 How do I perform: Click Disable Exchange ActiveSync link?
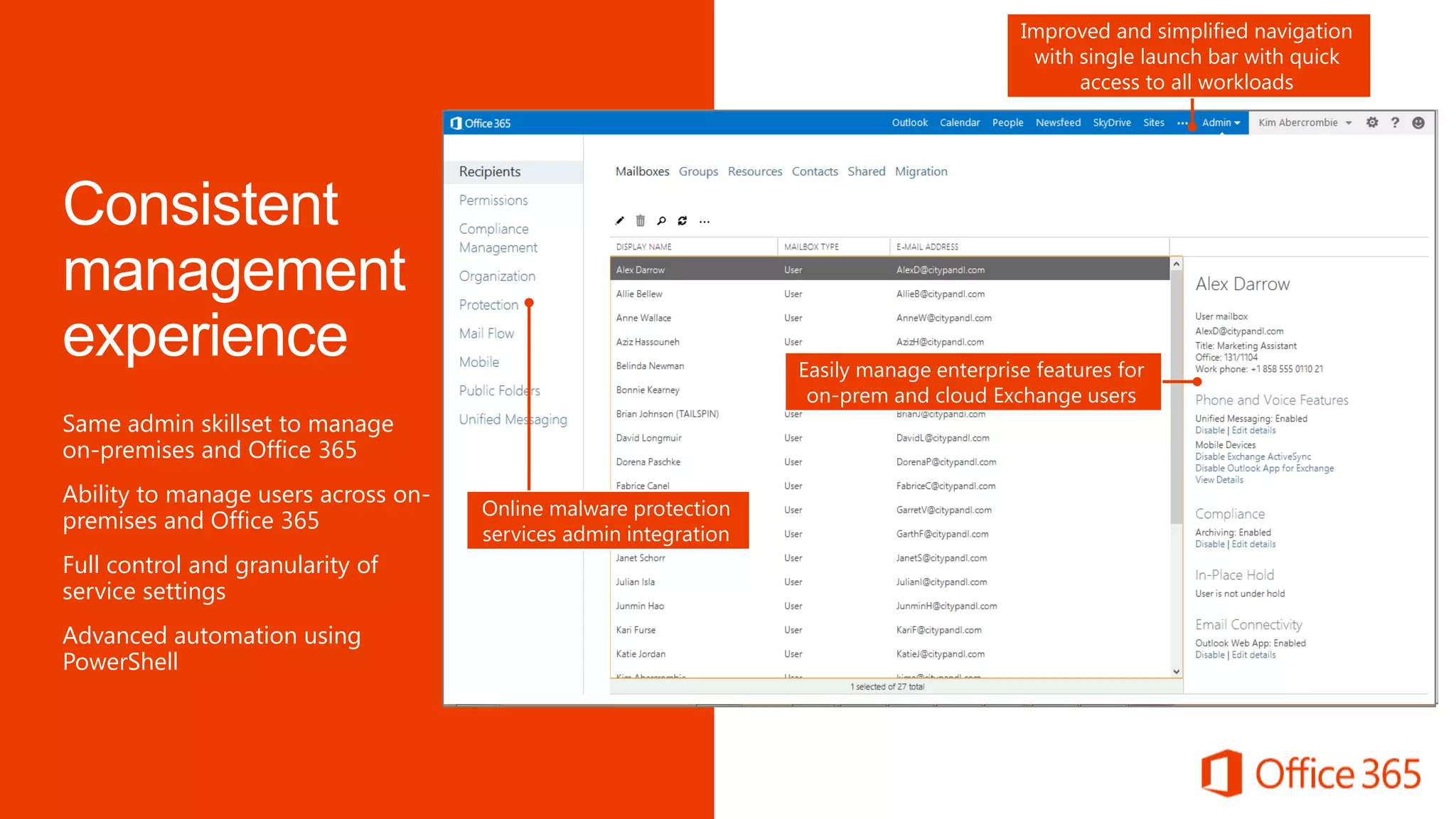click(1253, 456)
